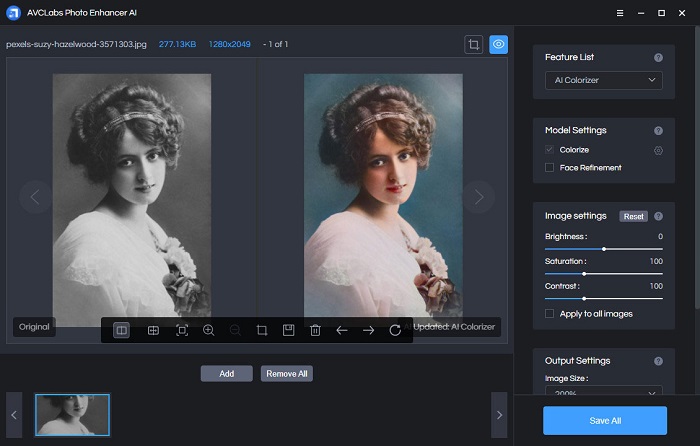Click the right arrow in bottom toolbar

click(x=368, y=330)
